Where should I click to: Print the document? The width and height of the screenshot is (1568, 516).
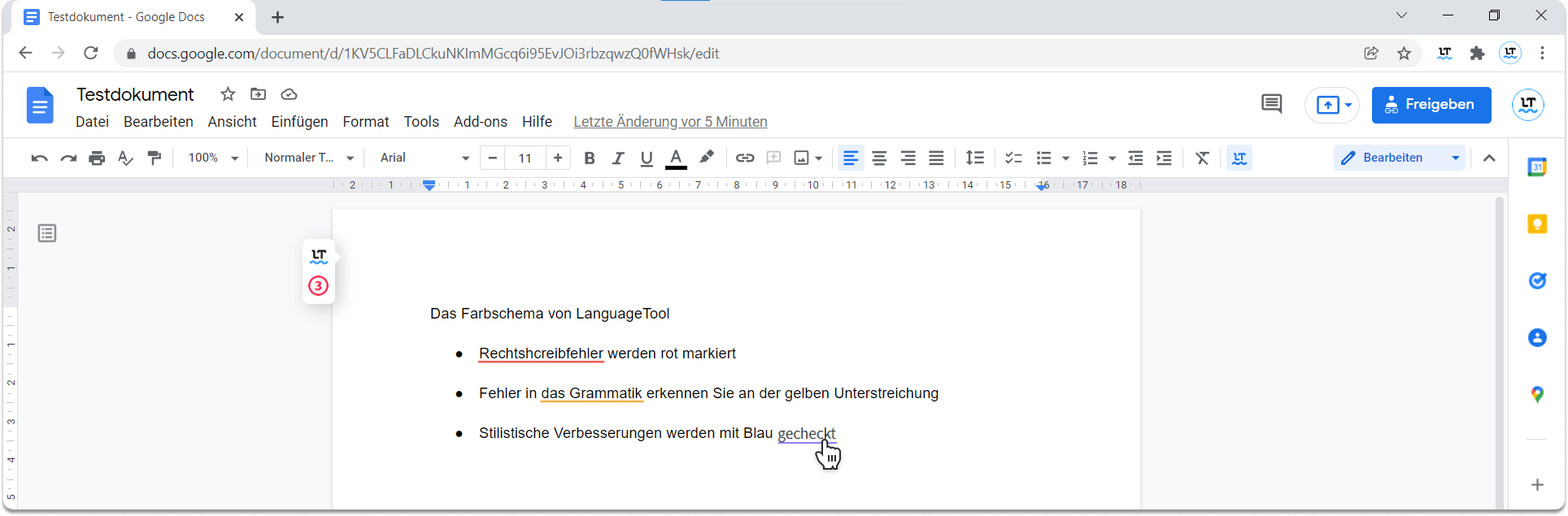[97, 158]
